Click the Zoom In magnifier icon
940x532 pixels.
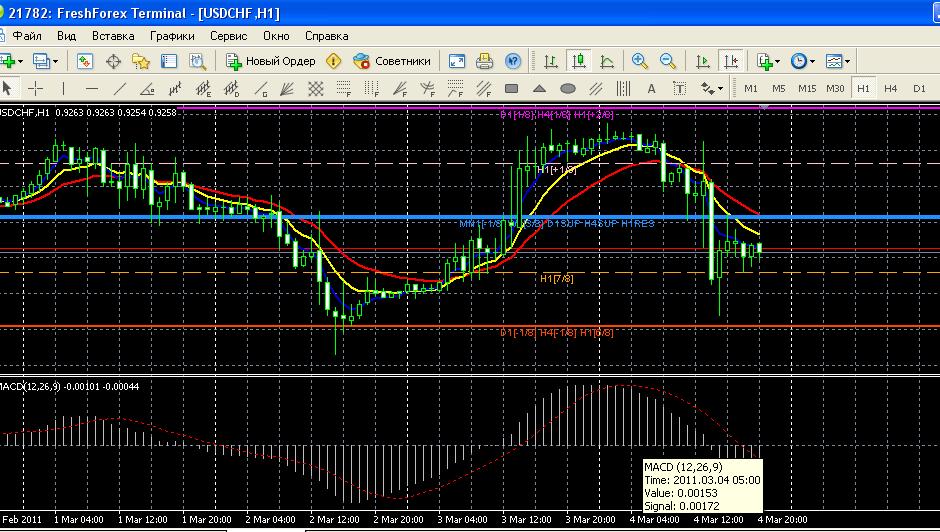640,61
